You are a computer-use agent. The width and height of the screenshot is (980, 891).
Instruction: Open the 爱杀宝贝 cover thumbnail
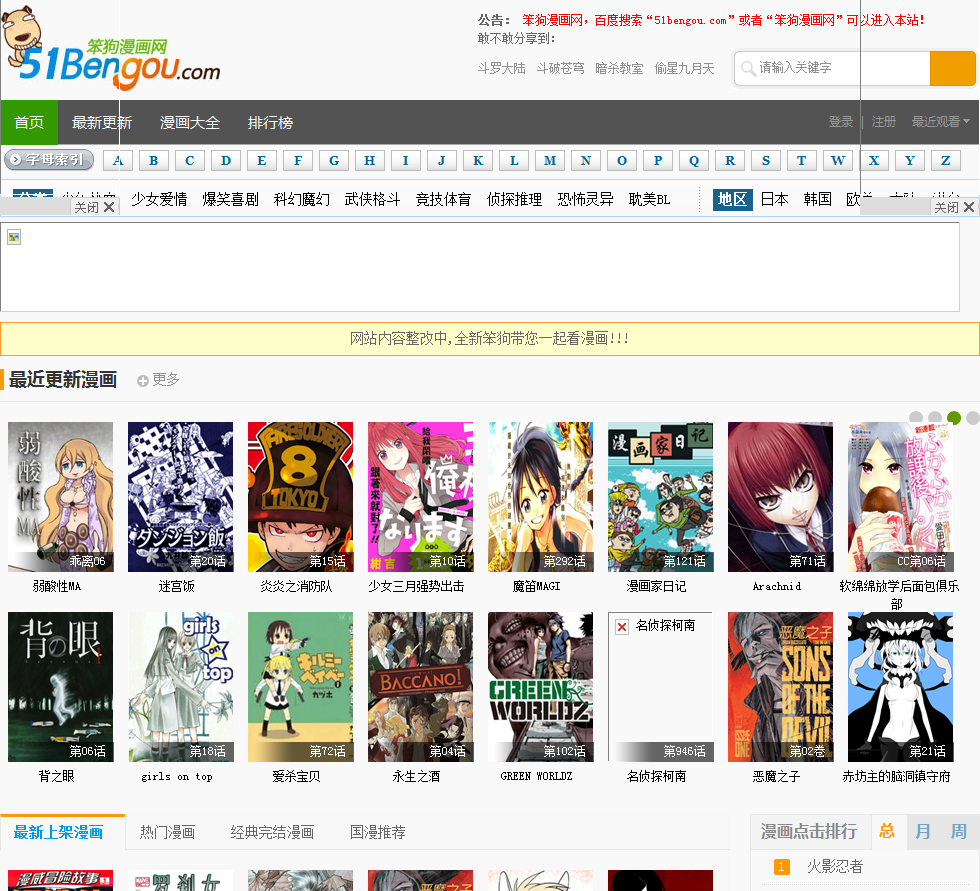301,687
